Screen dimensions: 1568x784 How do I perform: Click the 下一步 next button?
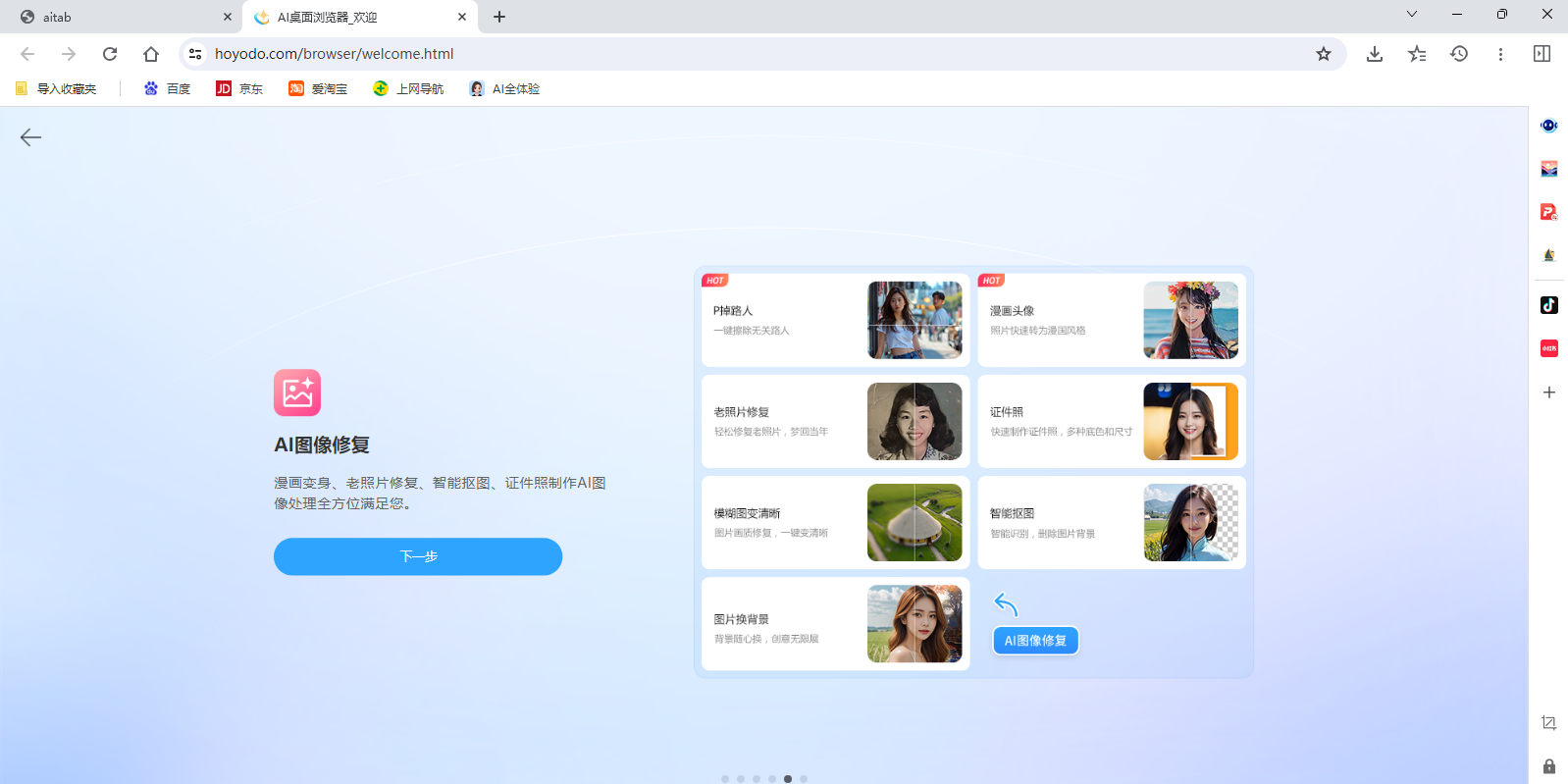(418, 556)
